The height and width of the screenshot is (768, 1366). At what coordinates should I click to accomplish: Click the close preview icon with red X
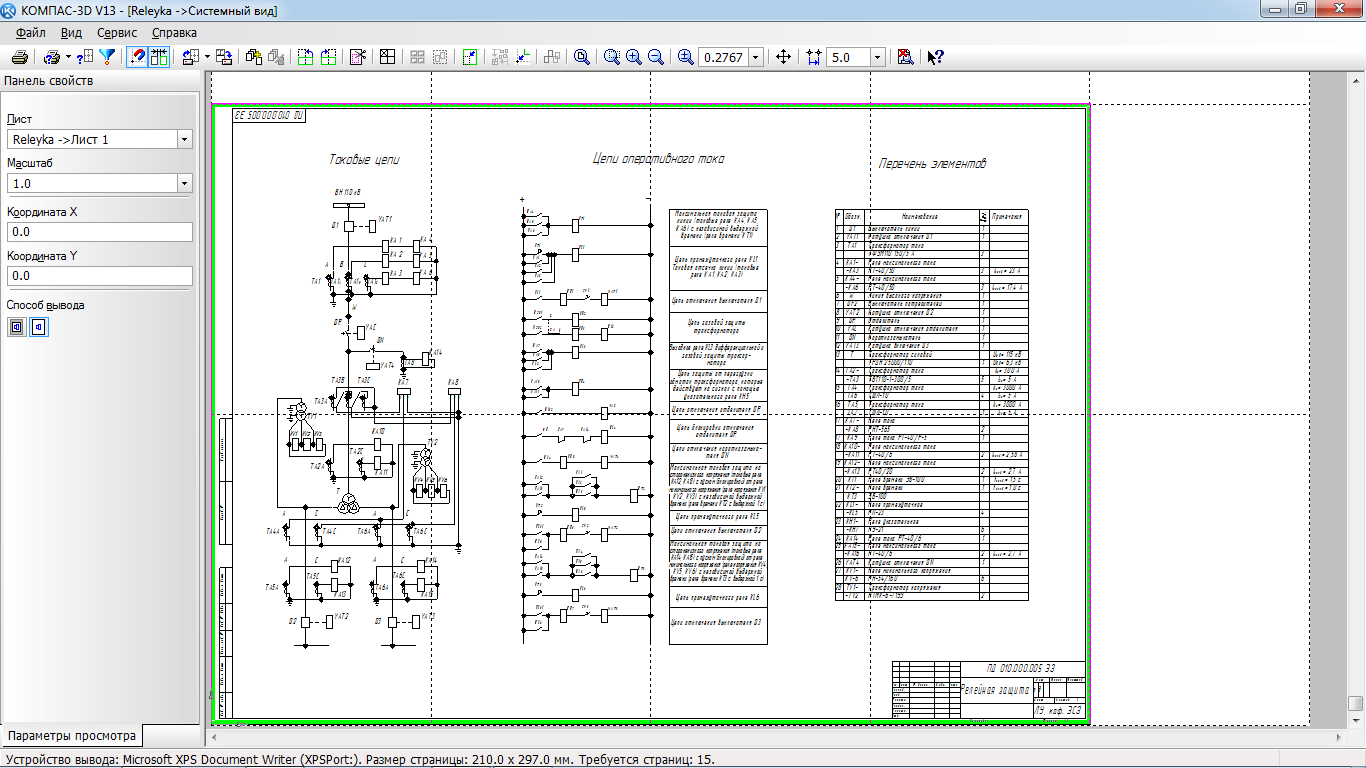(x=905, y=57)
